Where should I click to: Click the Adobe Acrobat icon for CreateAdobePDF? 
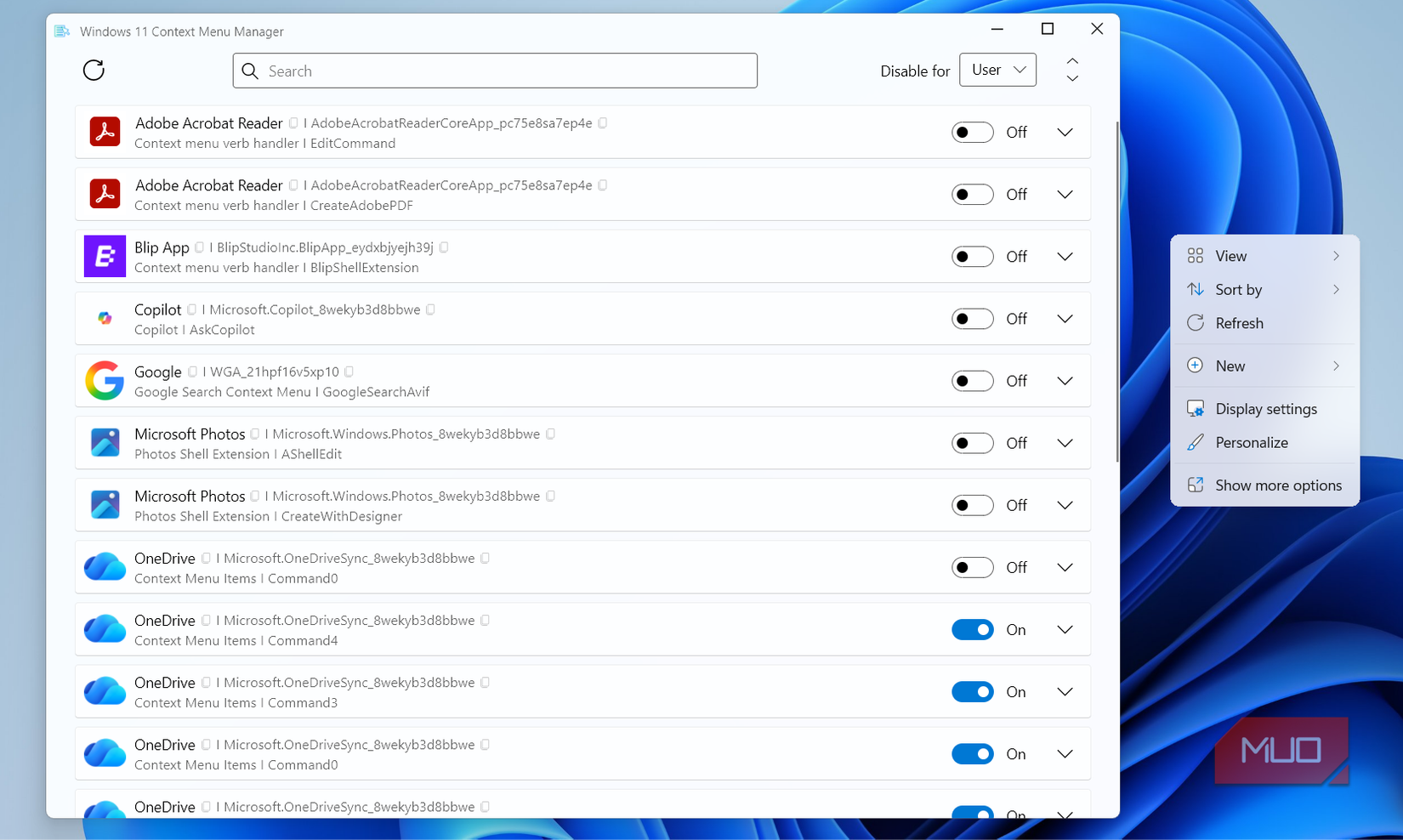(105, 194)
